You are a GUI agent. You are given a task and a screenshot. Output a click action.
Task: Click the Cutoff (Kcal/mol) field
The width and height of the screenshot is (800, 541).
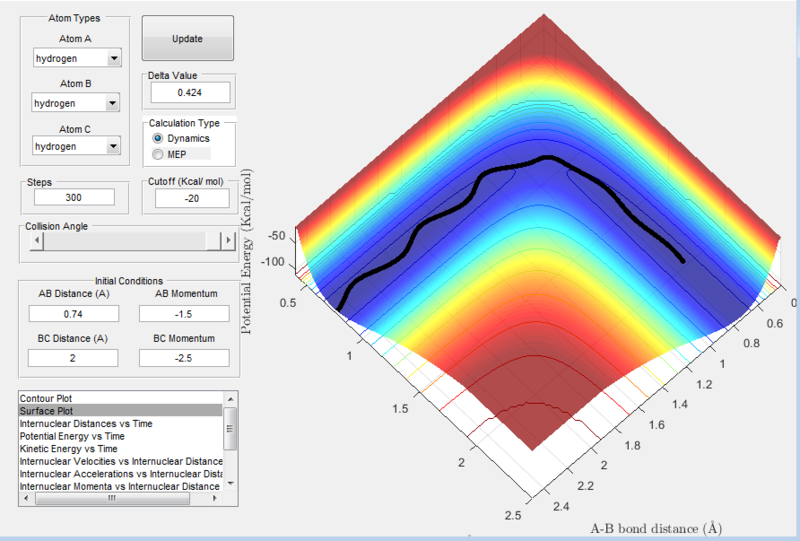click(192, 198)
